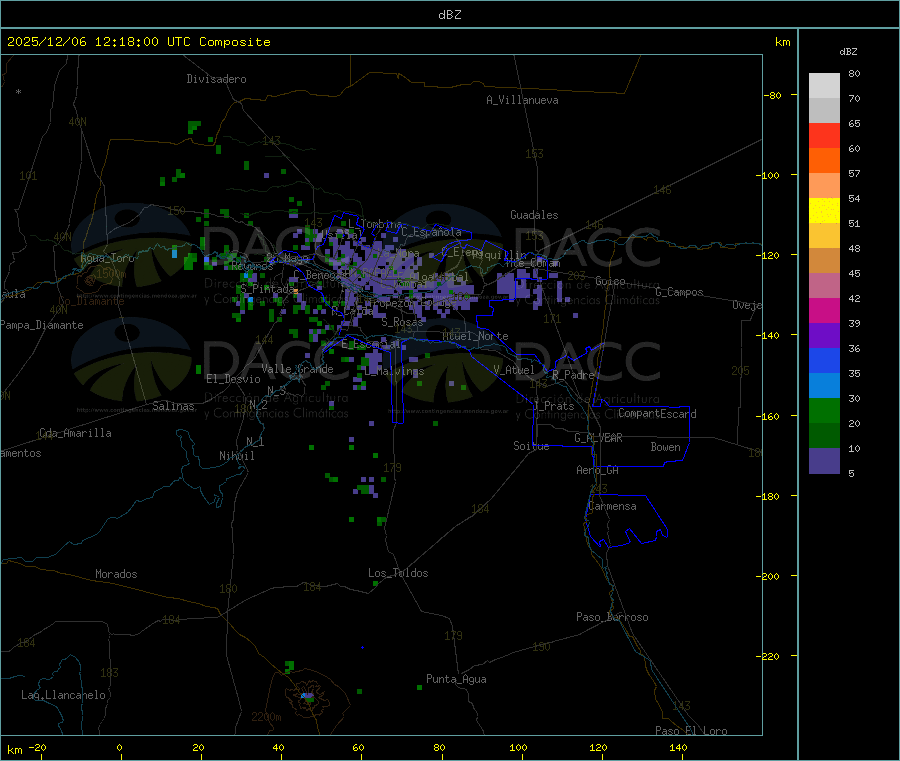Image resolution: width=900 pixels, height=761 pixels.
Task: Click the -160 tick on the right axis
Action: click(770, 416)
